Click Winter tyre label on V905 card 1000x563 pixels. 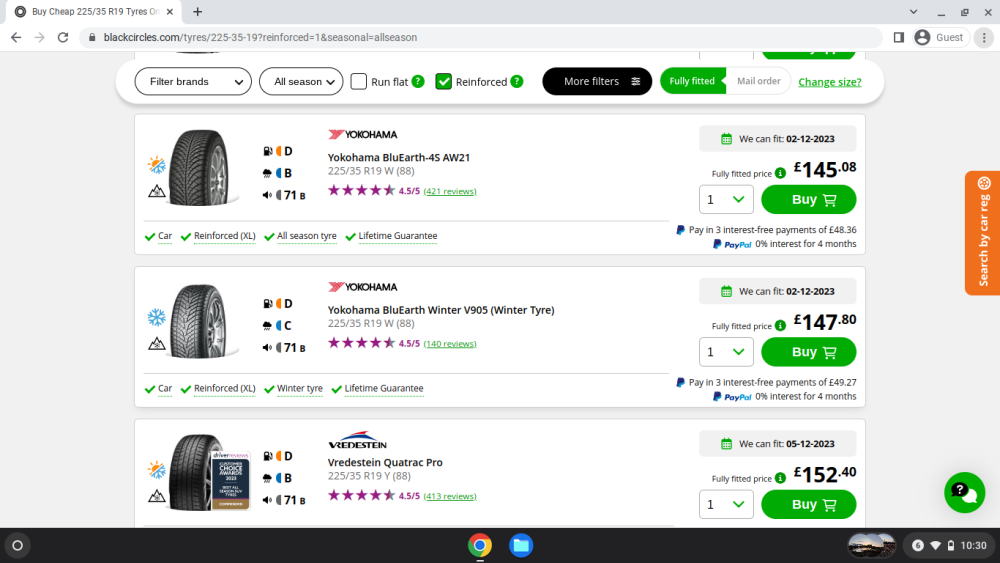299,388
